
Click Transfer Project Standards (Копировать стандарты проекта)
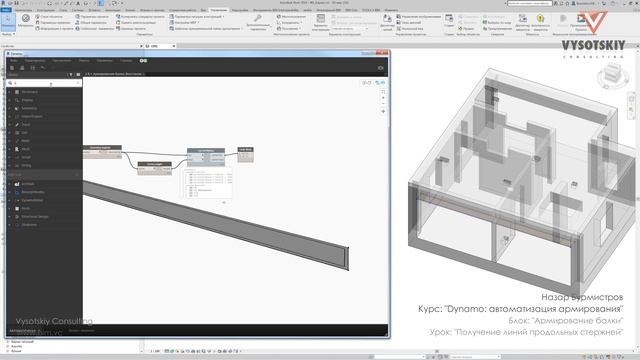pyautogui.click(x=140, y=17)
